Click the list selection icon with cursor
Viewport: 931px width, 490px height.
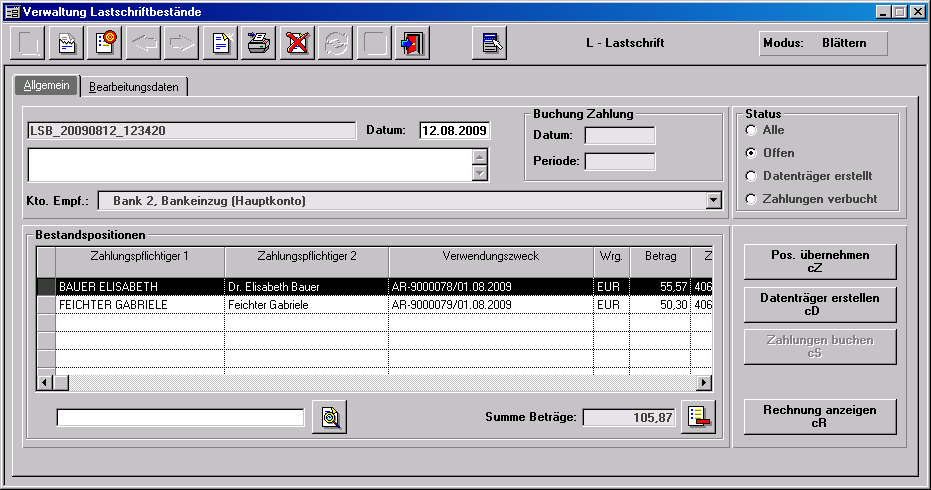tap(489, 44)
